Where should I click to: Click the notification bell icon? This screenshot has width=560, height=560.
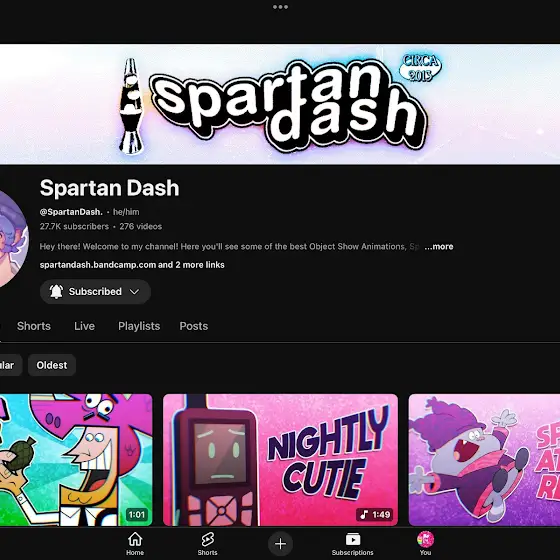(x=56, y=291)
